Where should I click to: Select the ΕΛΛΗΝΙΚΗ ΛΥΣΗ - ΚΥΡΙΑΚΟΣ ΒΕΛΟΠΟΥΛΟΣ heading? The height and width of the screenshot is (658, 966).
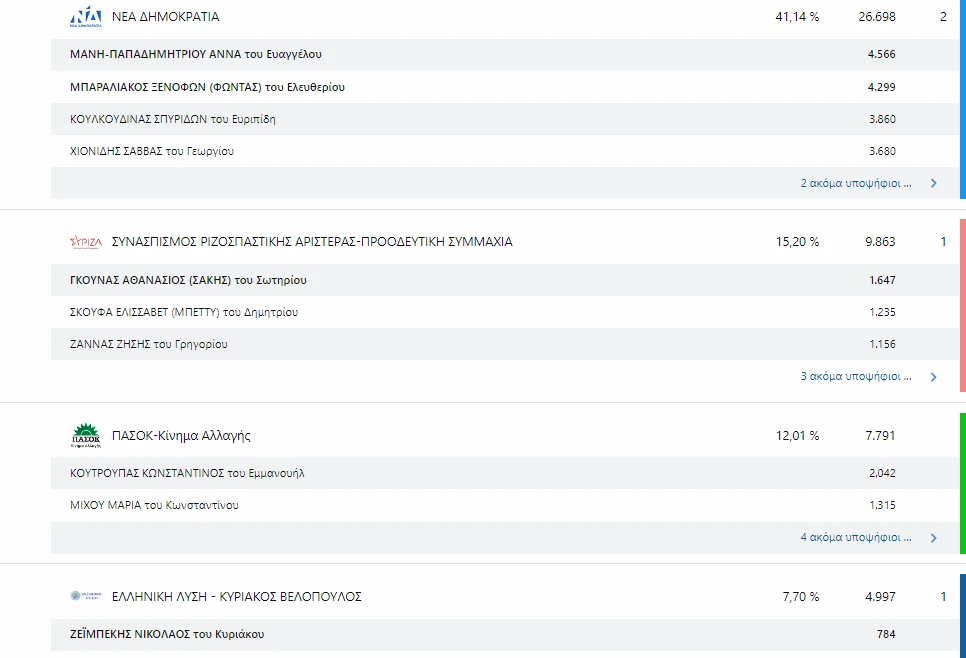(x=236, y=597)
